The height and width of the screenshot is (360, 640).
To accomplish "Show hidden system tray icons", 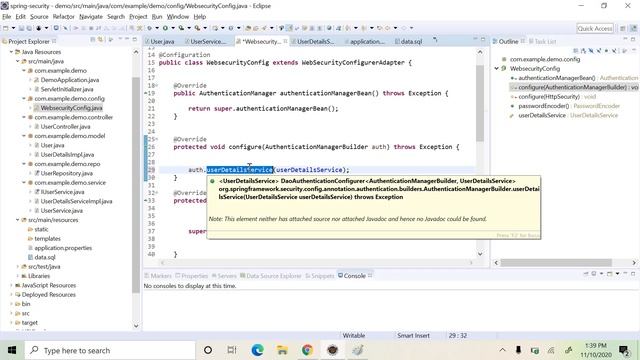I will (502, 350).
